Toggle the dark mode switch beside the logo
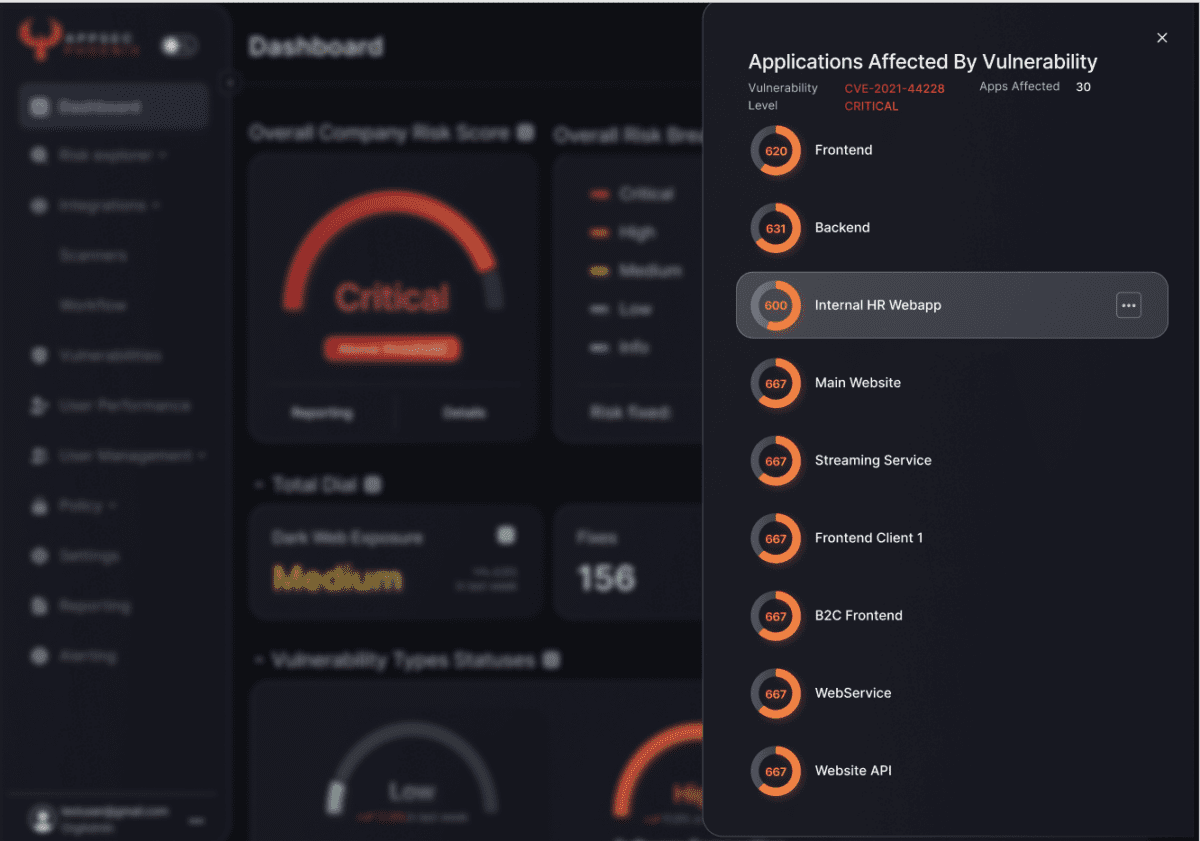The height and width of the screenshot is (841, 1200). click(x=180, y=46)
